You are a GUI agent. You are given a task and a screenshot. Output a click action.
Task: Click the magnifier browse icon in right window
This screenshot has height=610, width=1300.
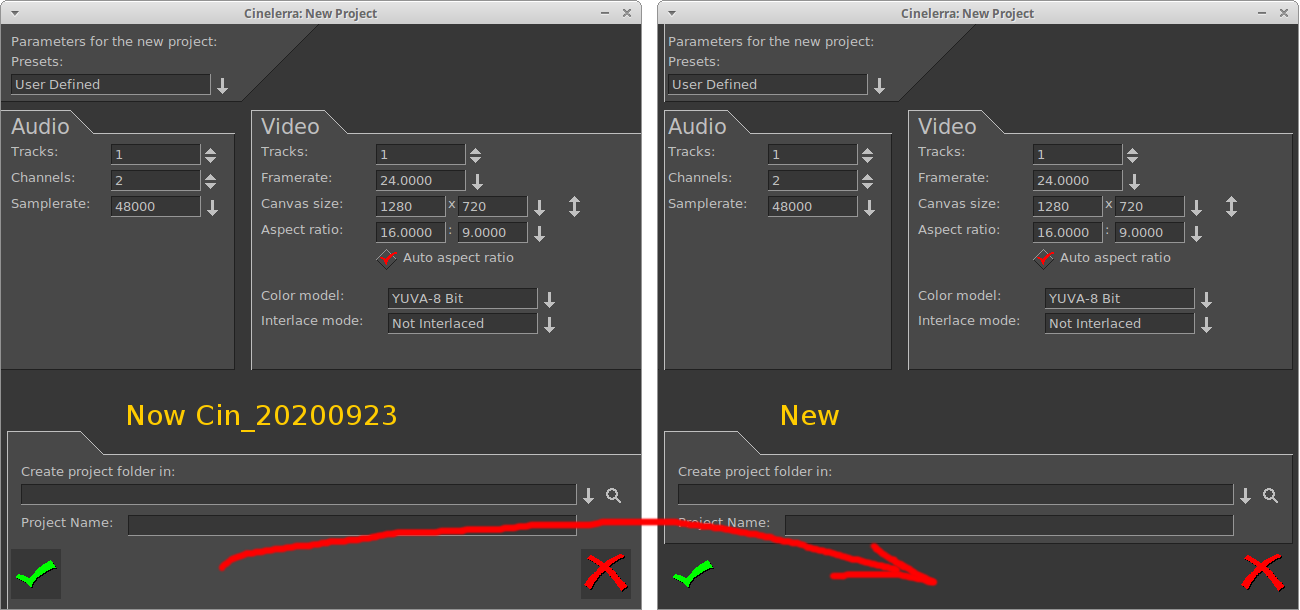(1270, 495)
